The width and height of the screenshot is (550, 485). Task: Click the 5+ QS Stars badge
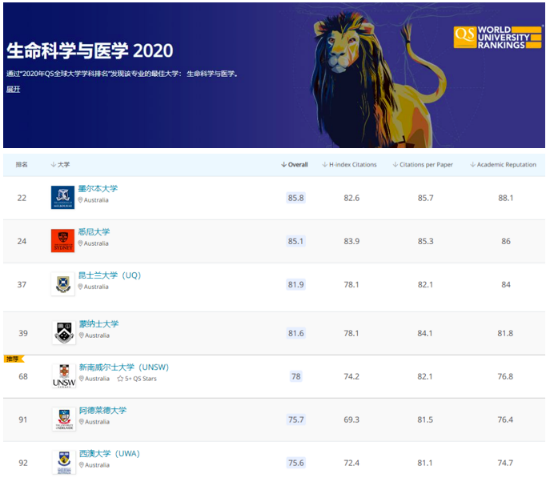coord(137,379)
